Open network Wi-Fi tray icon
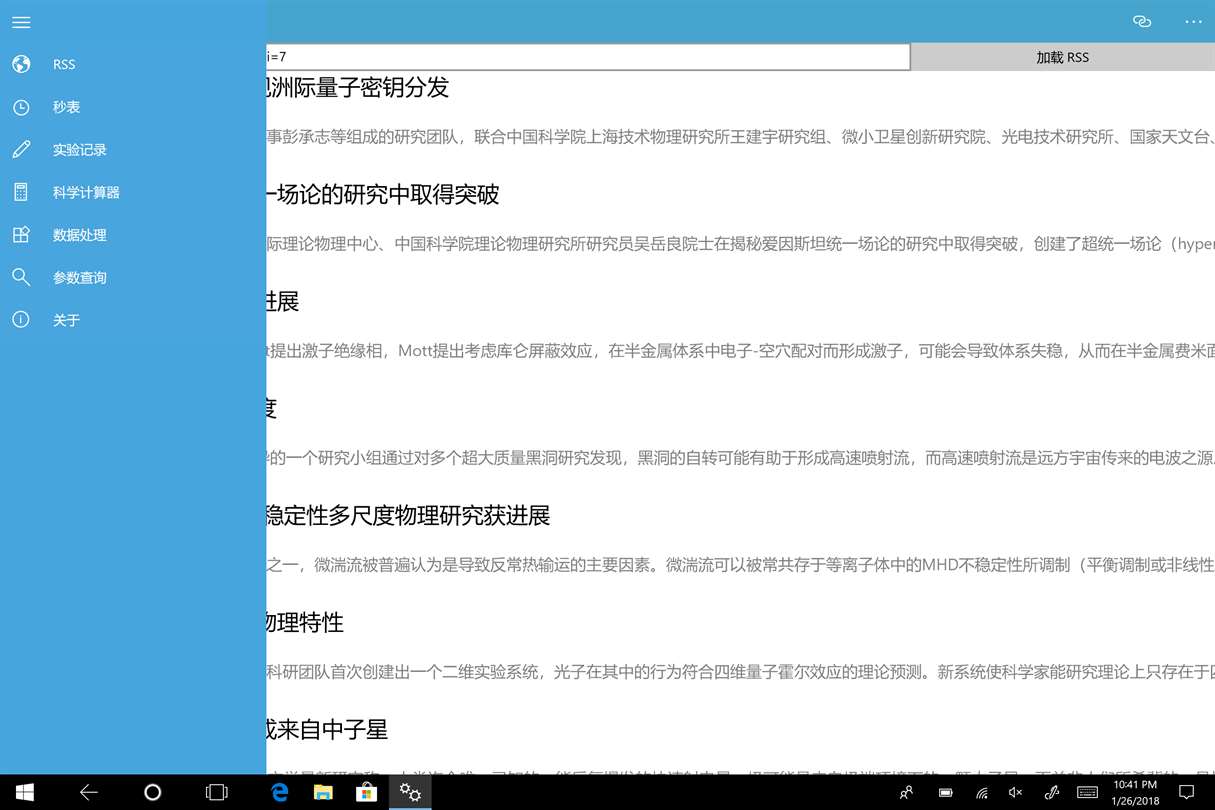Screen dimensions: 1215x810 [982, 792]
